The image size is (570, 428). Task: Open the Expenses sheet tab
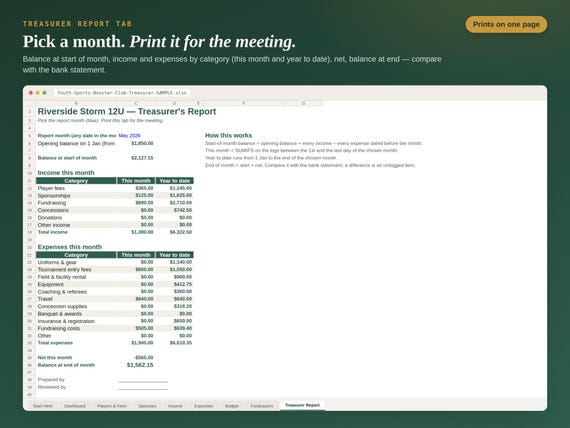204,406
